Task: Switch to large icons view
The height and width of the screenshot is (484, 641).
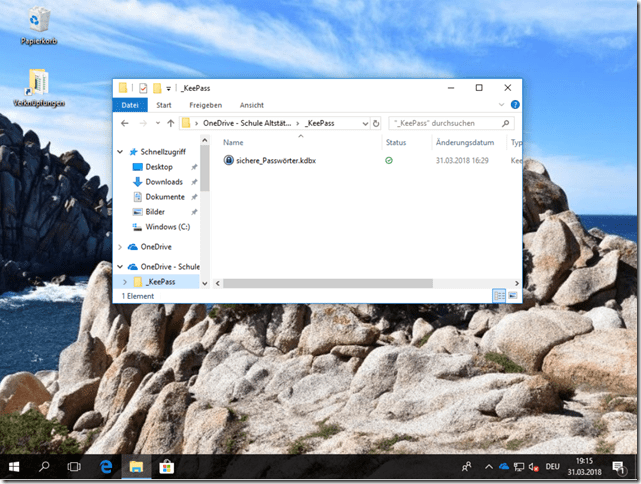Action: coord(512,296)
